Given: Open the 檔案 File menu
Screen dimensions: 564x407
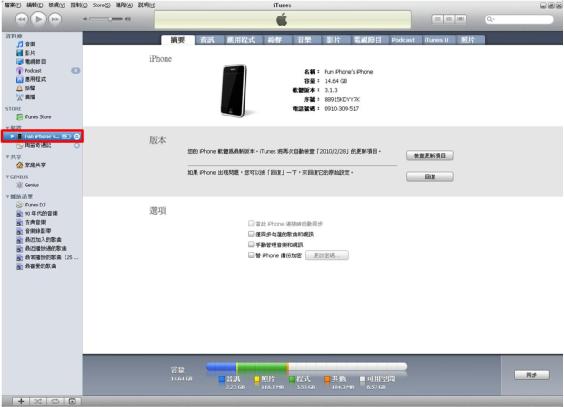Looking at the screenshot, I should tap(12, 5).
